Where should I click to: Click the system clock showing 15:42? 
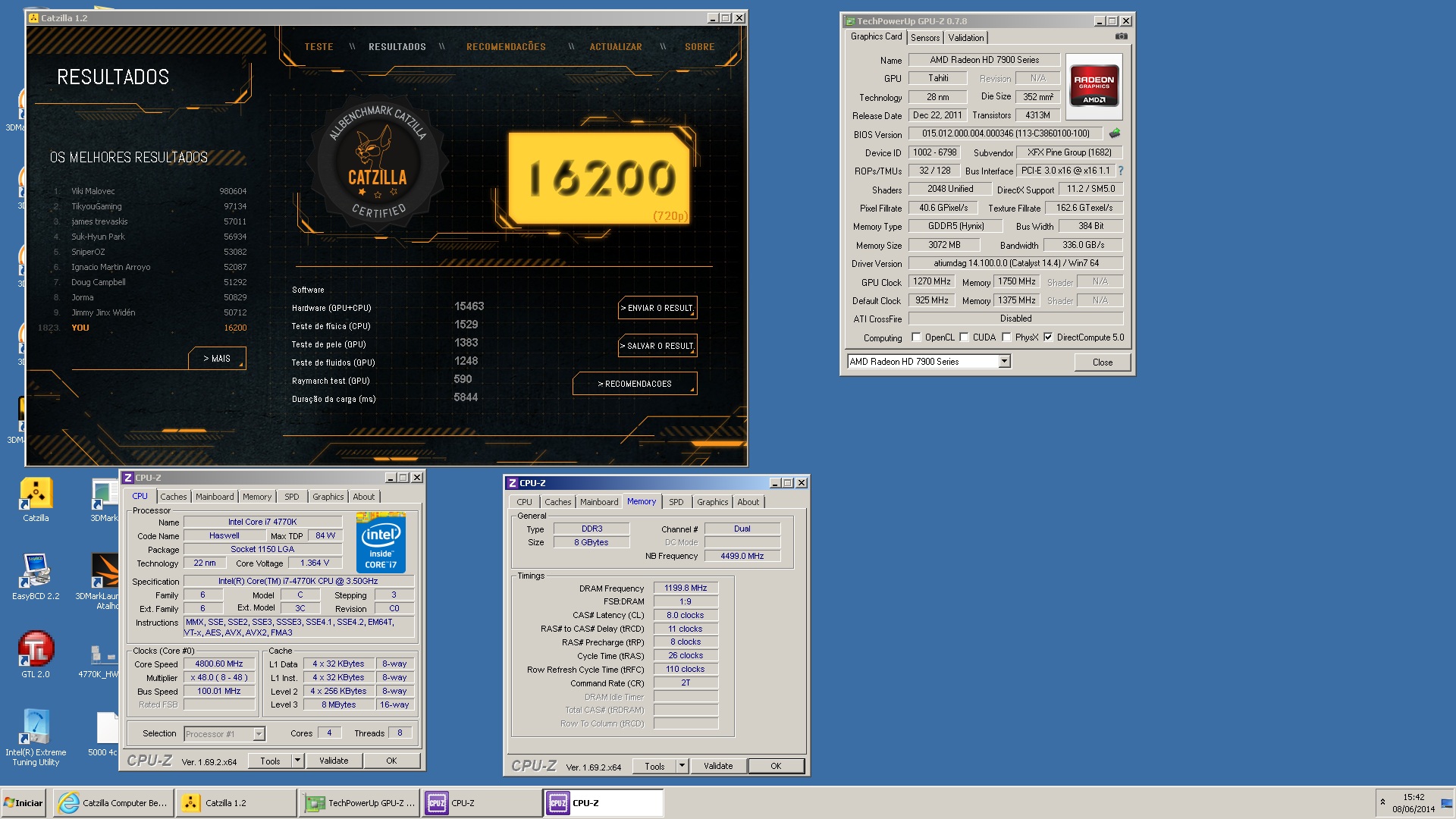coord(1414,797)
